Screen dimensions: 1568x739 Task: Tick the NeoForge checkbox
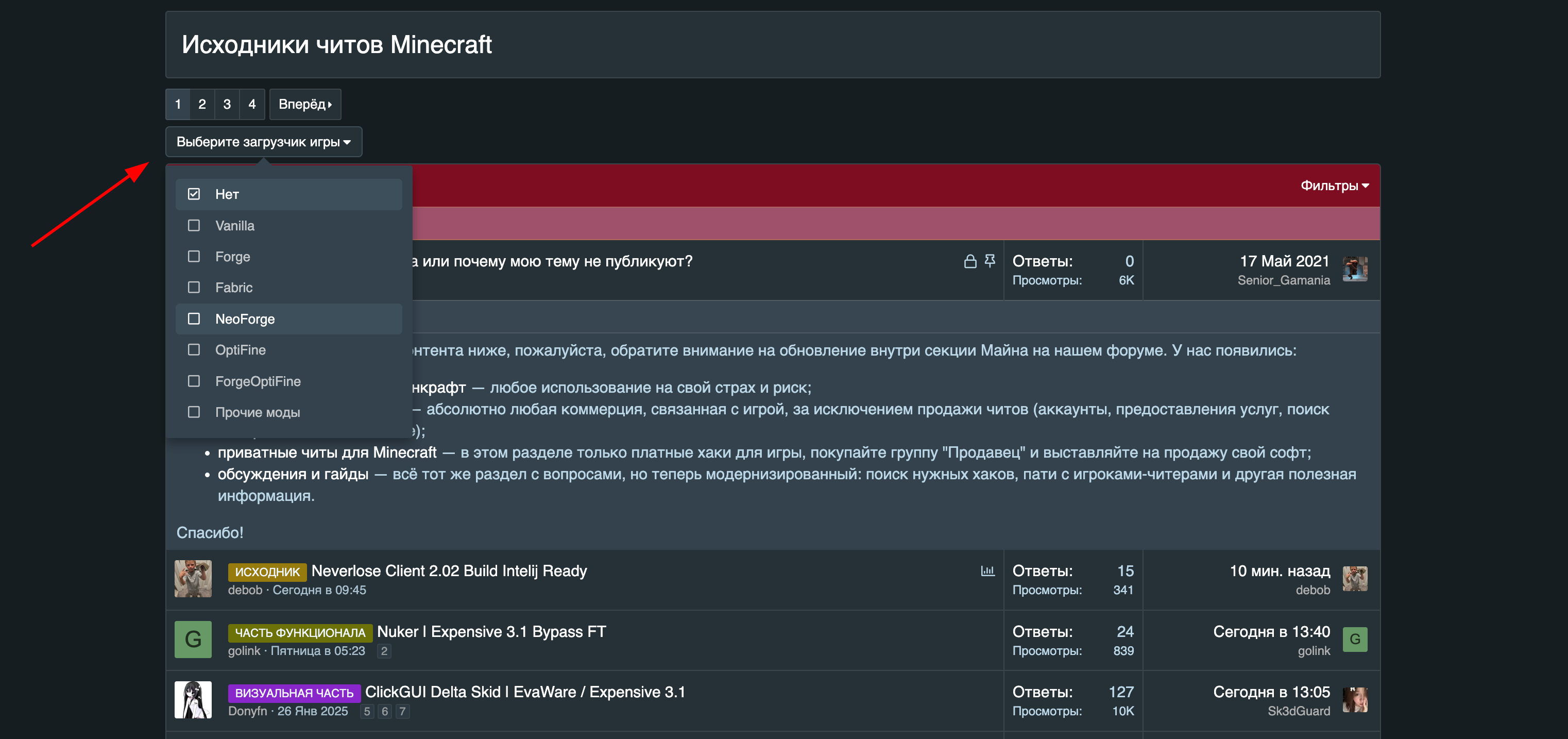[194, 319]
